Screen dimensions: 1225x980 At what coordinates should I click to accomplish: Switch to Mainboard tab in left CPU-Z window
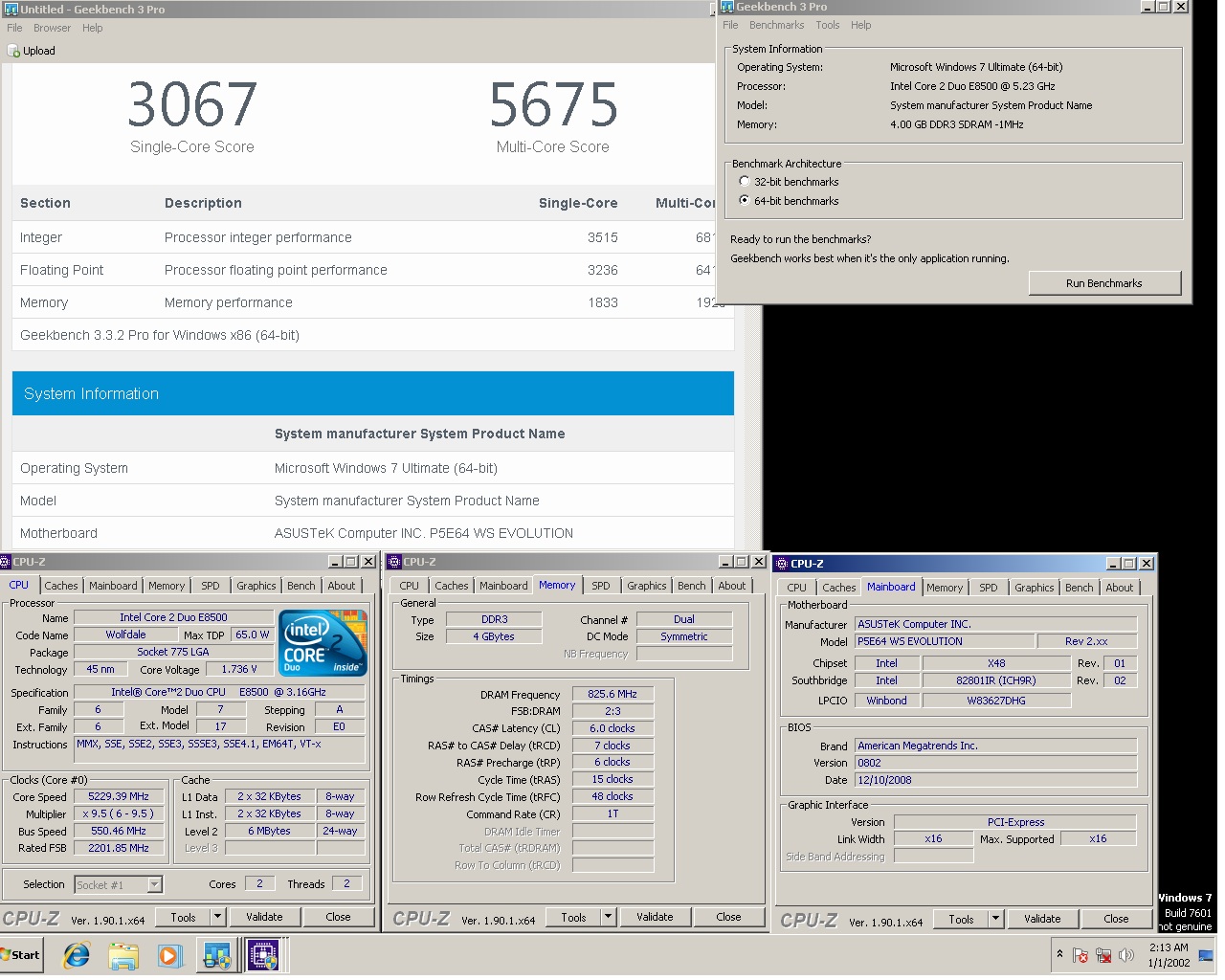pos(113,586)
